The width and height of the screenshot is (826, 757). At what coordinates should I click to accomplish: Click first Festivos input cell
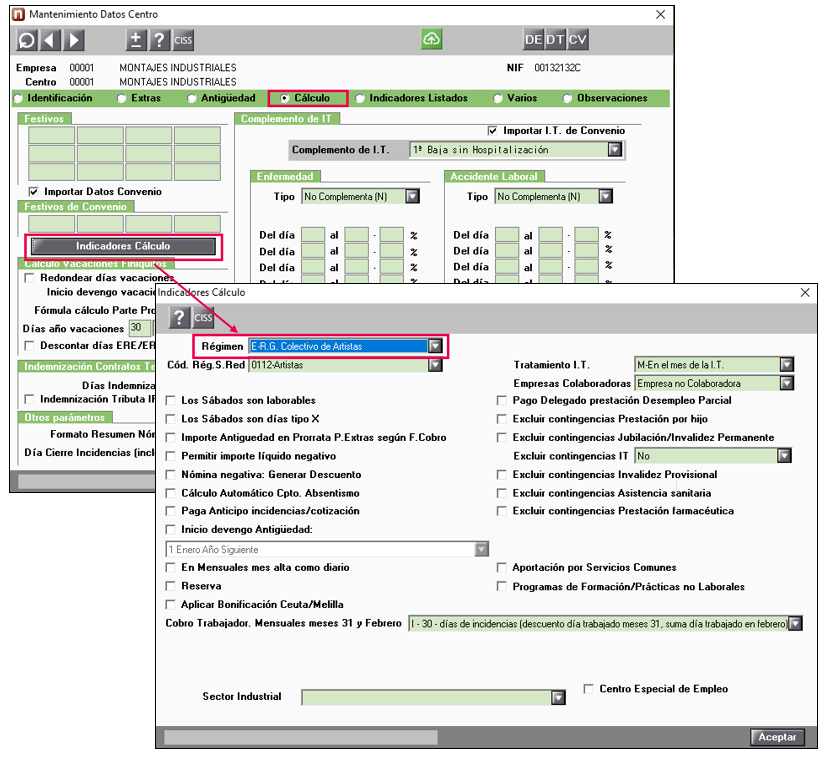pos(52,135)
